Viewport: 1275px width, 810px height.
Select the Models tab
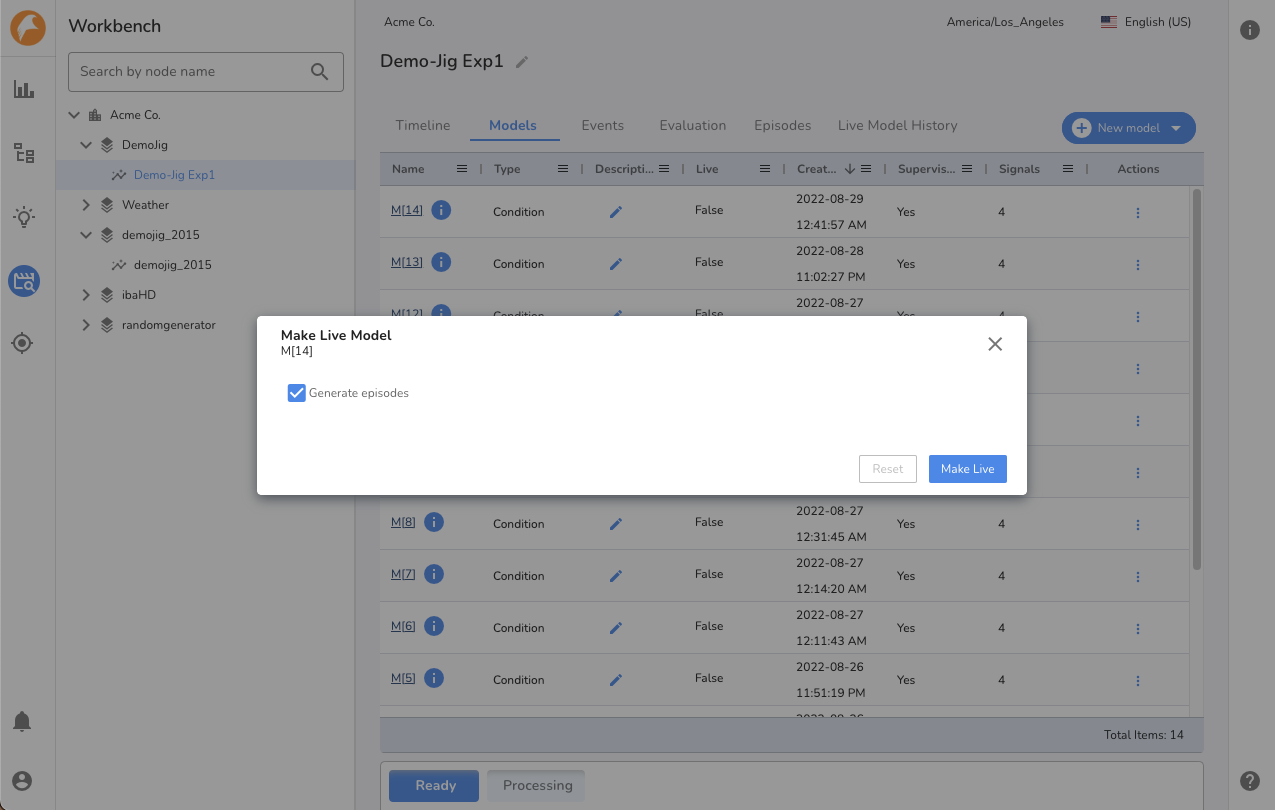[513, 126]
